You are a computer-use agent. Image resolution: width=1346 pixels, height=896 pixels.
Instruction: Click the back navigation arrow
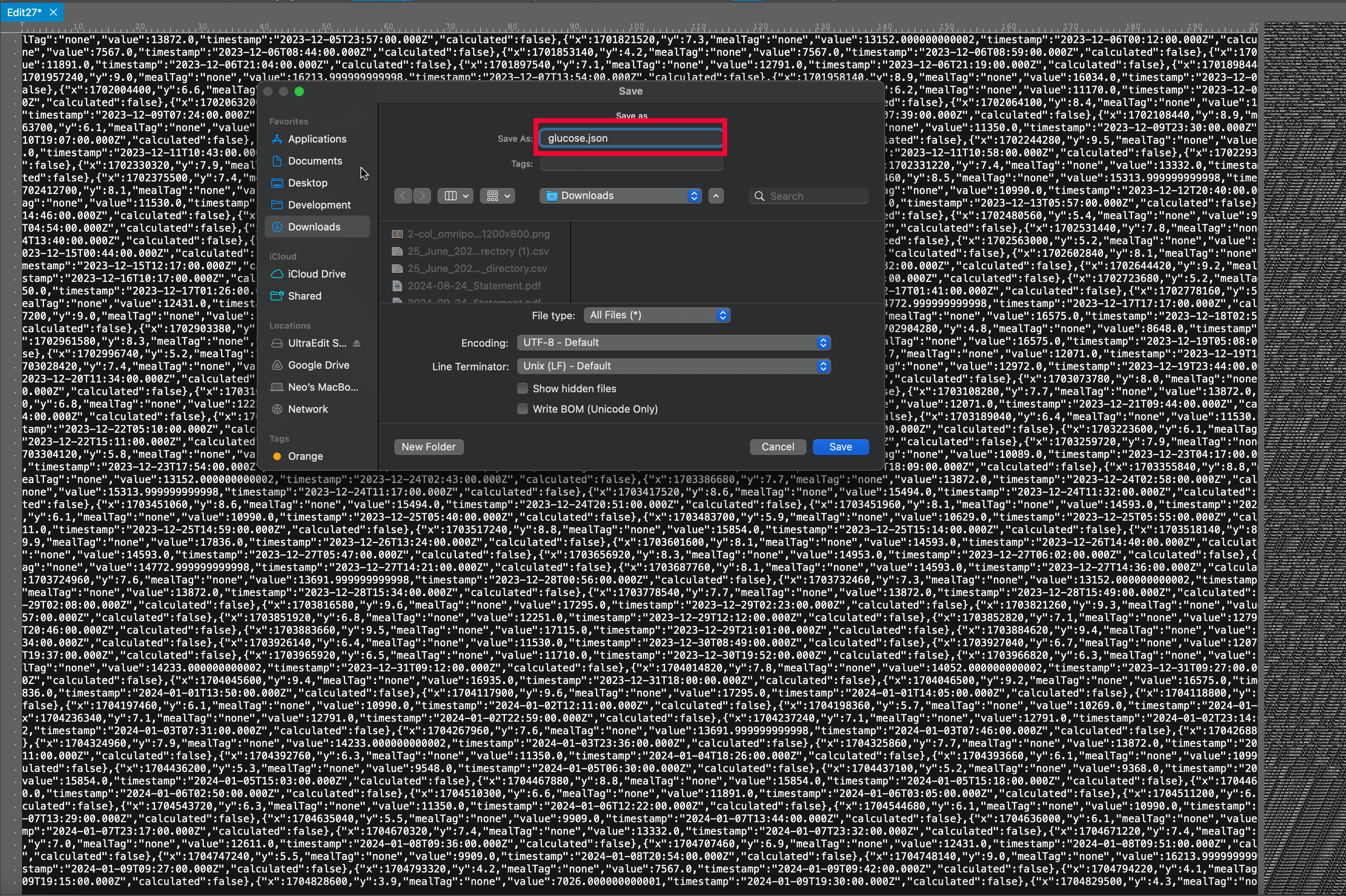403,196
